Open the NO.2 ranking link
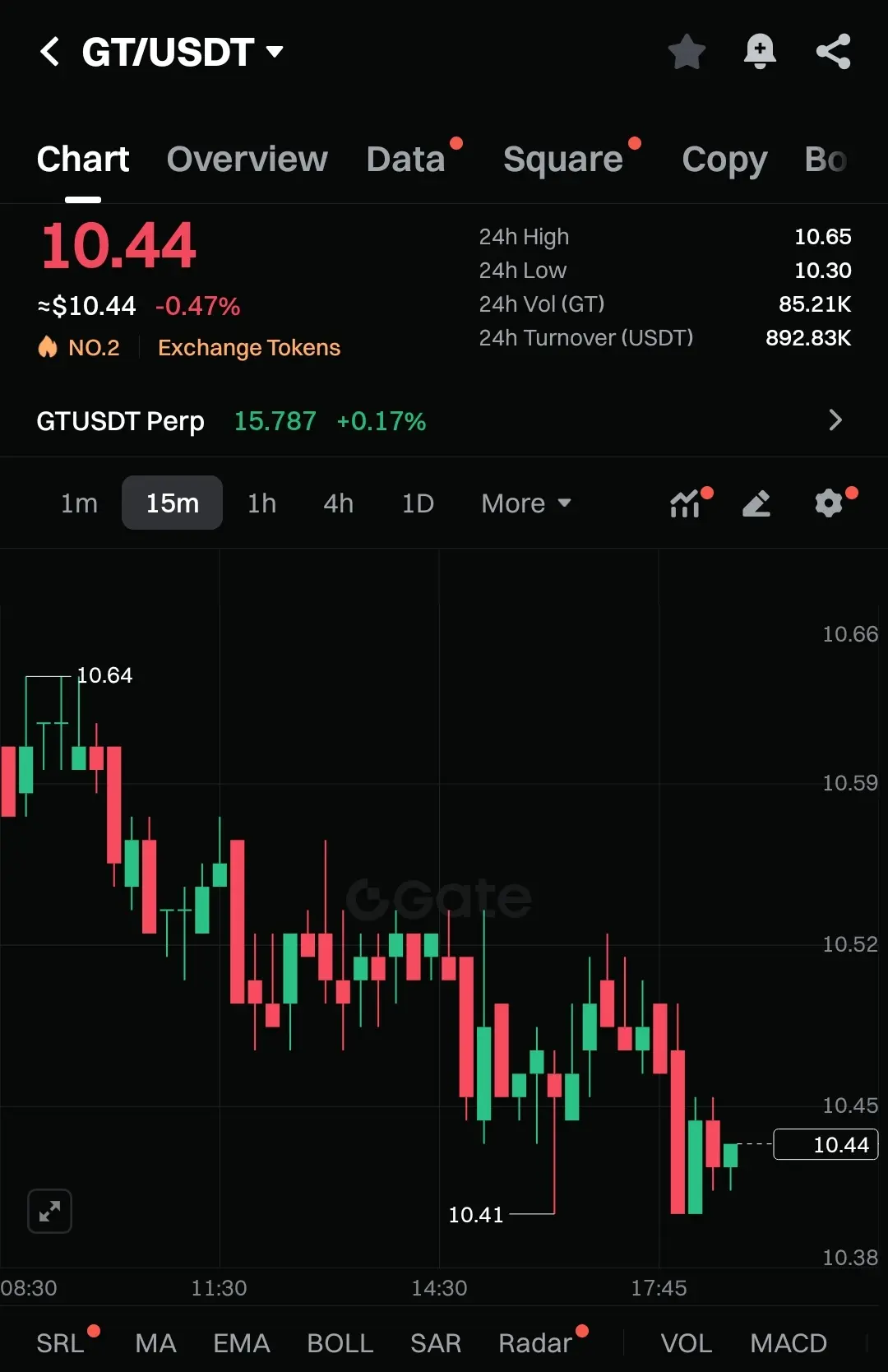This screenshot has width=888, height=1372. tap(94, 348)
